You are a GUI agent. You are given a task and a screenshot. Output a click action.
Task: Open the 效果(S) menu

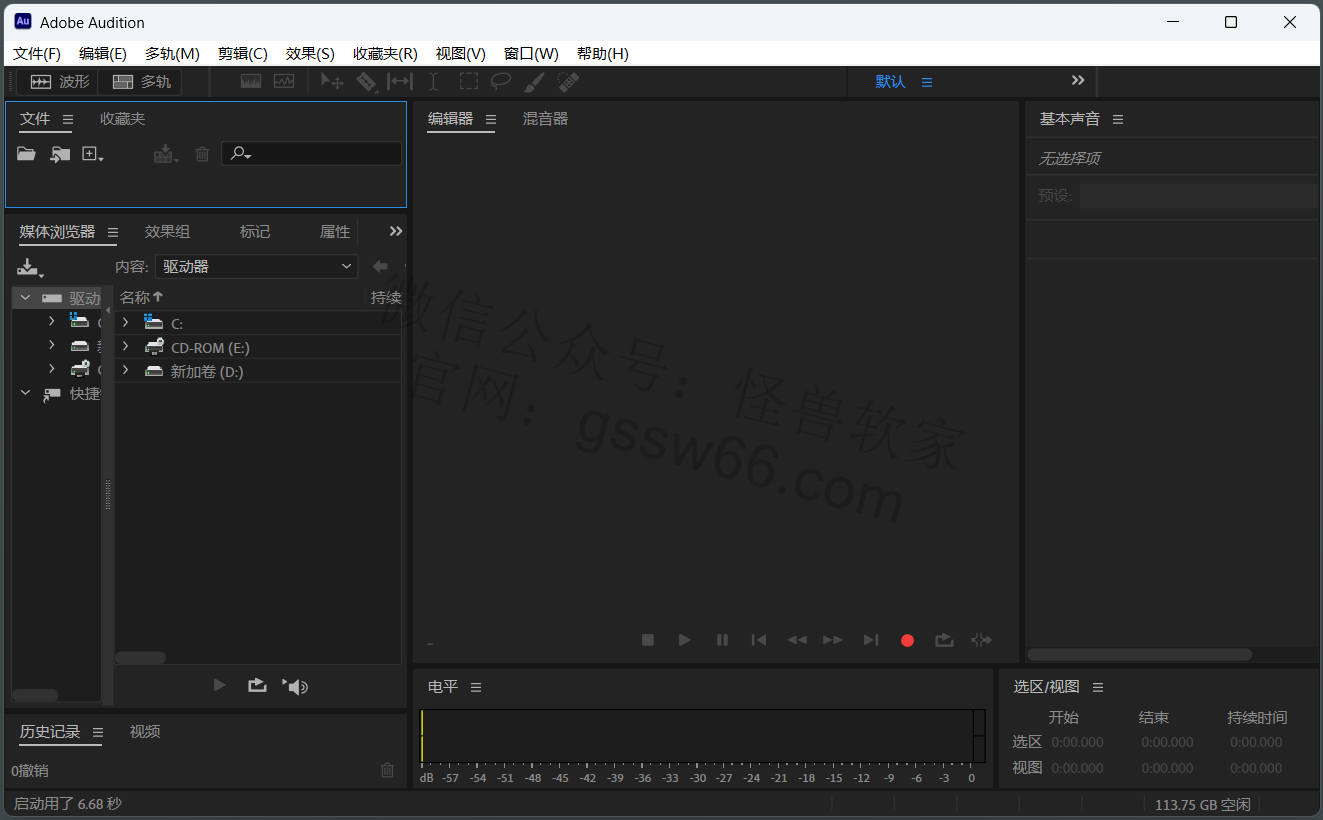click(x=310, y=54)
